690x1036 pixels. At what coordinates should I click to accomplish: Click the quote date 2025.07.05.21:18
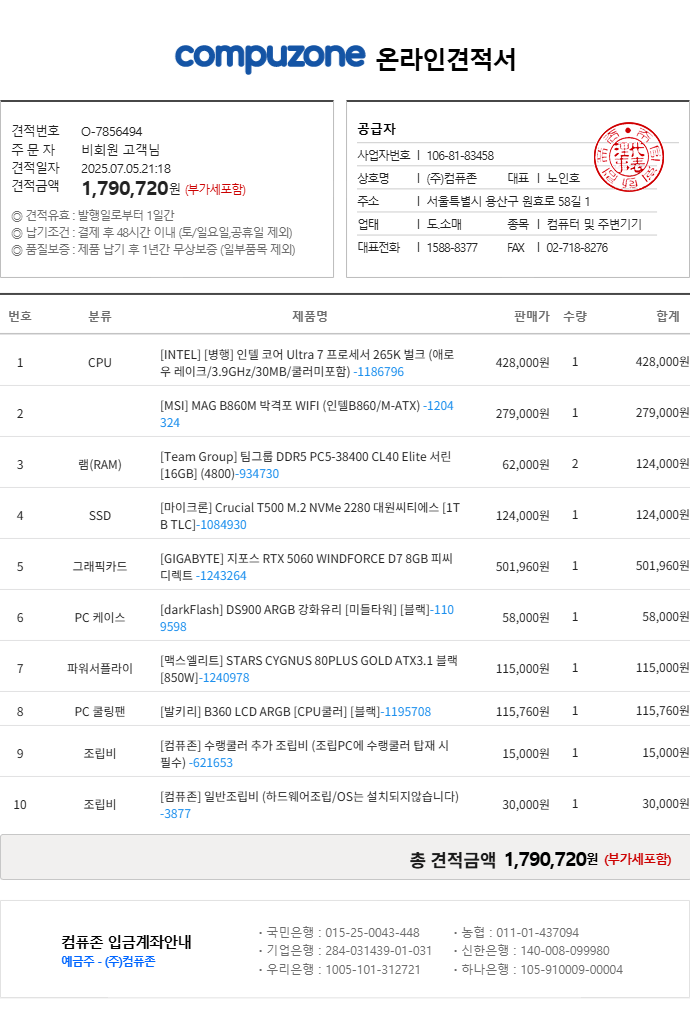point(126,168)
